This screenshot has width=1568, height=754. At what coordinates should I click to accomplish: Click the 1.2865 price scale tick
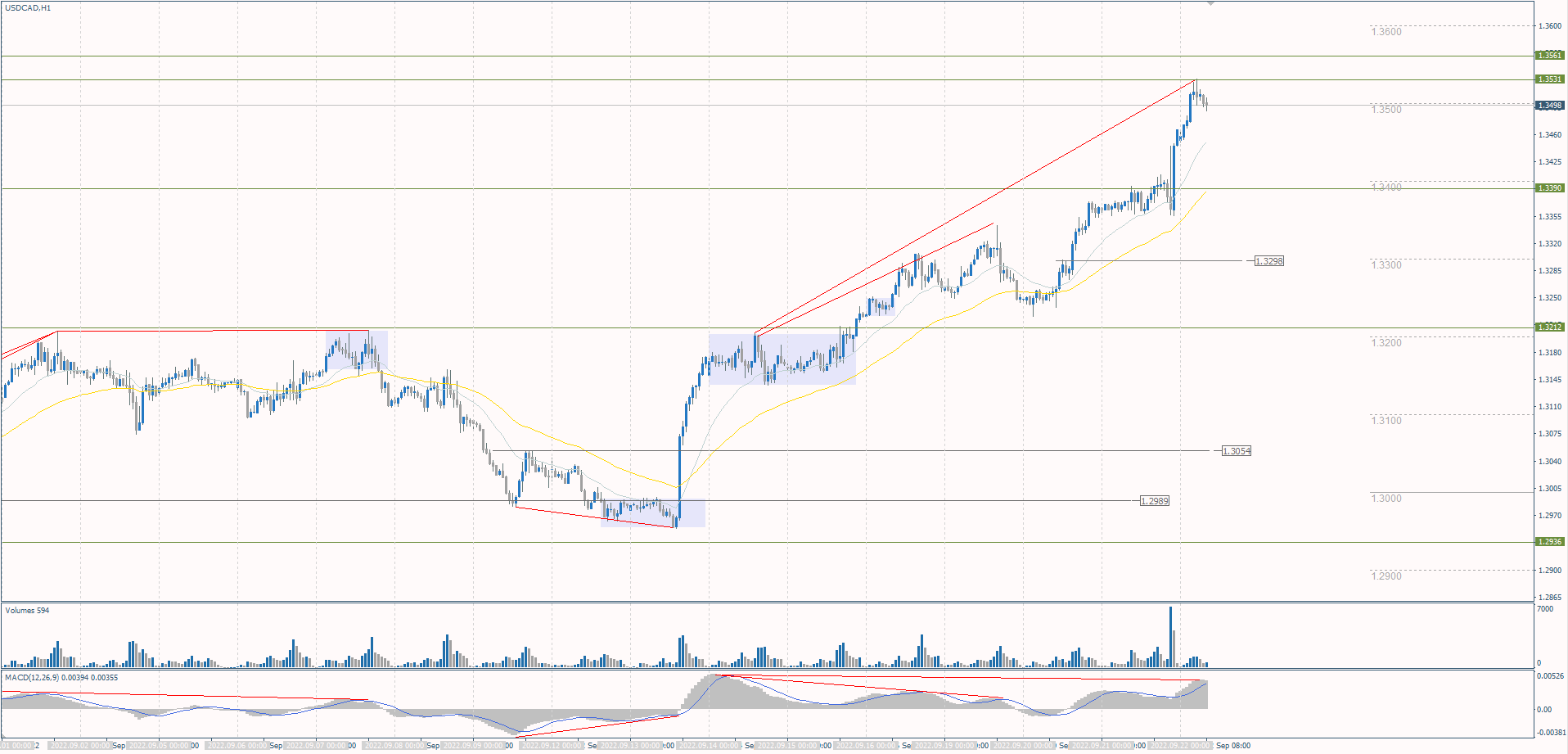tap(1550, 598)
